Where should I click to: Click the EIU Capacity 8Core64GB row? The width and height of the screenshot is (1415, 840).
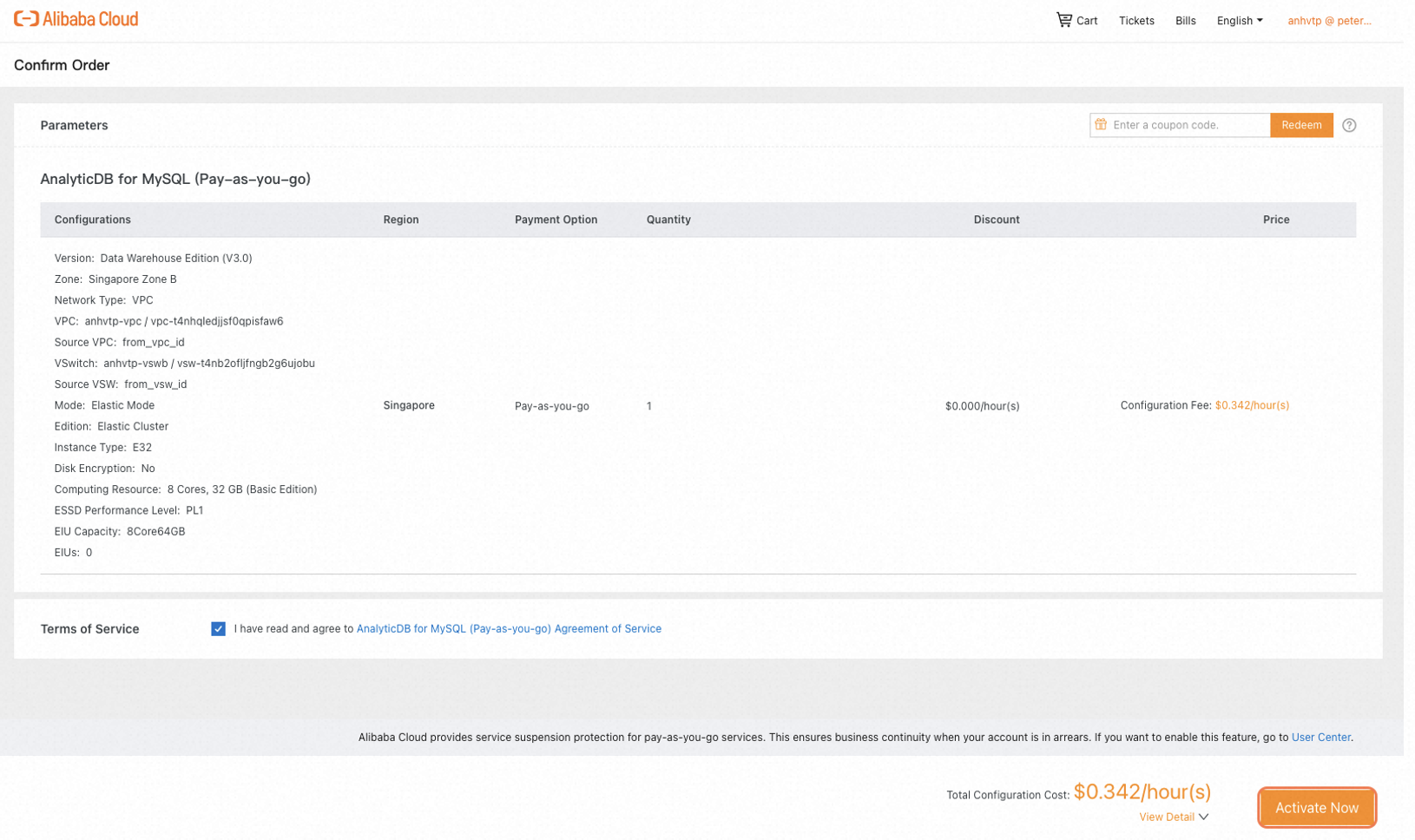[120, 532]
